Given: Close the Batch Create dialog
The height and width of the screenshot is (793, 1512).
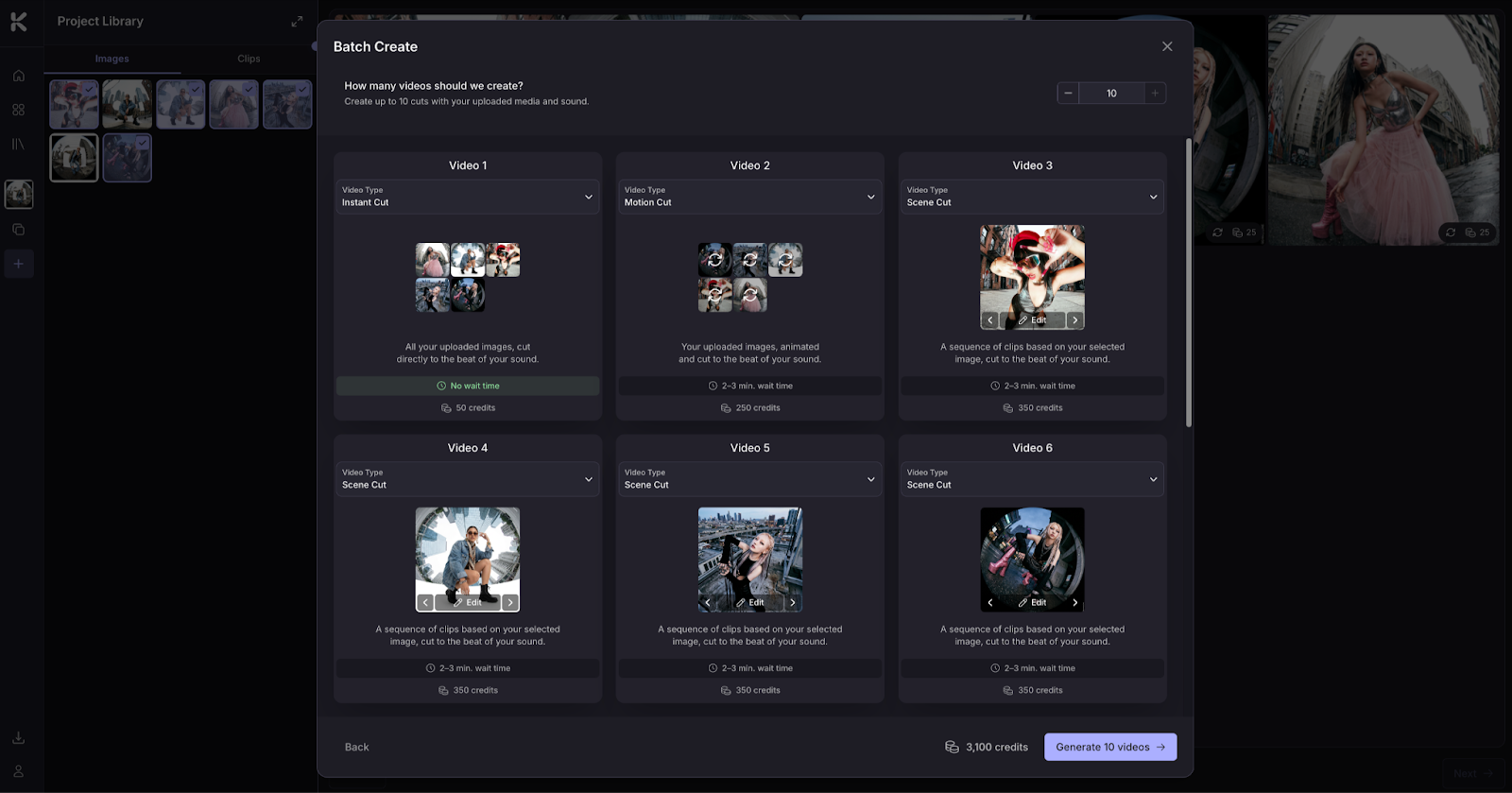Looking at the screenshot, I should click(x=1167, y=46).
